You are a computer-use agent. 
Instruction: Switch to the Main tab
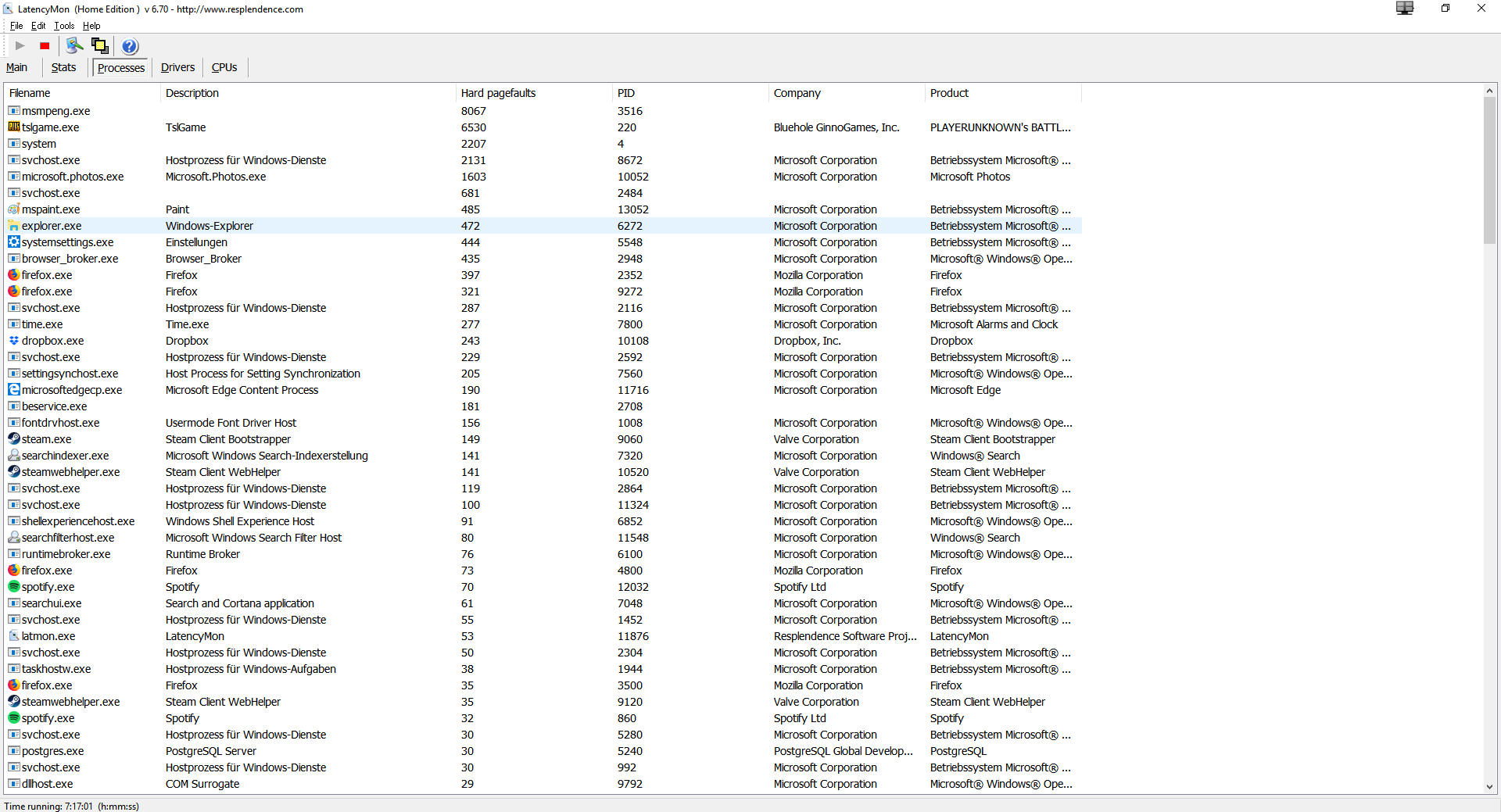pos(17,67)
